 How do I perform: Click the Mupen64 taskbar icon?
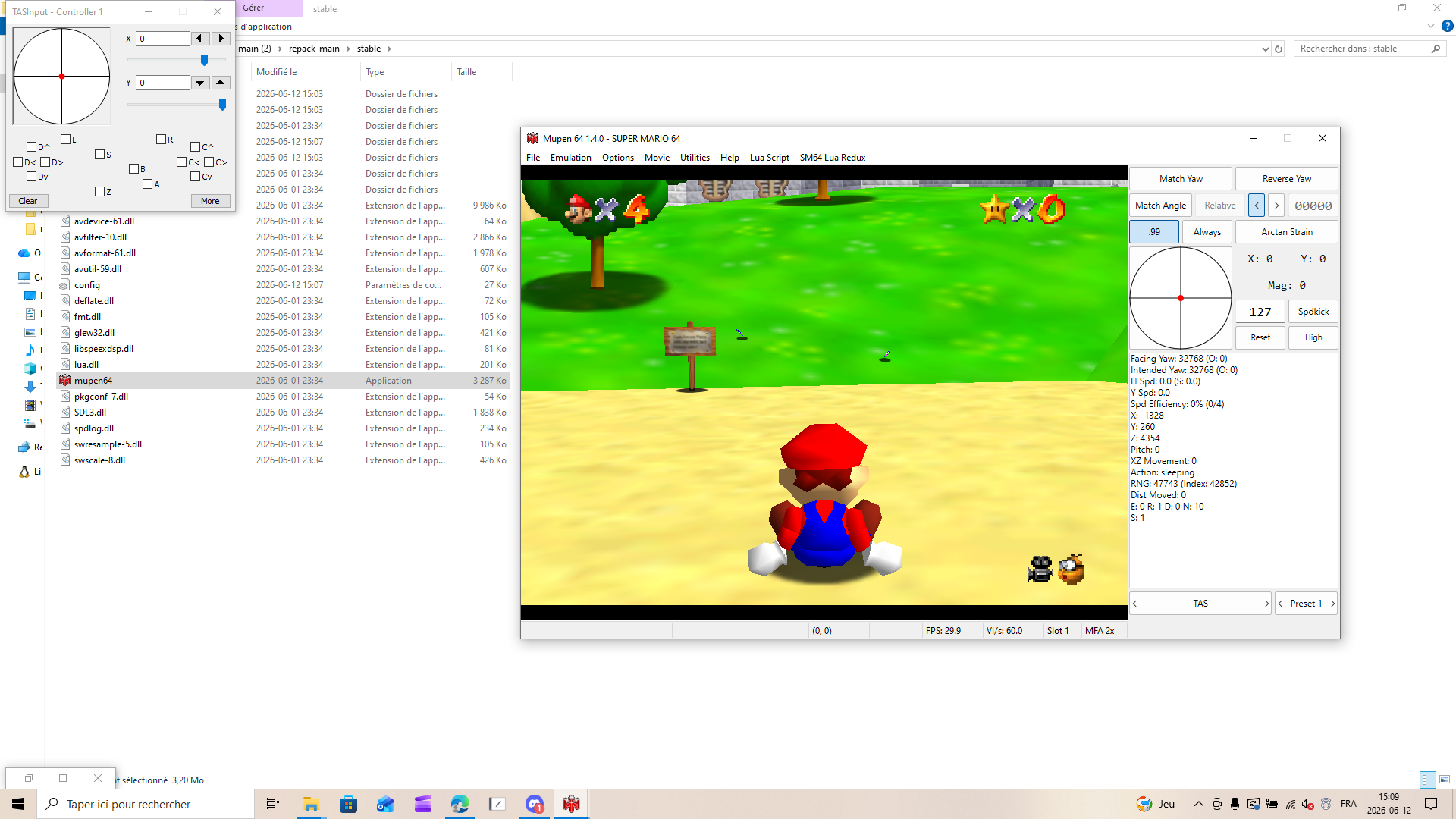(572, 804)
